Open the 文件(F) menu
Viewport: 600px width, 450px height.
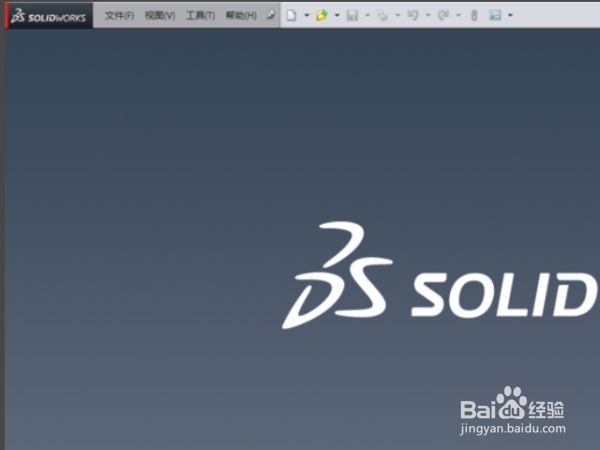coord(119,15)
